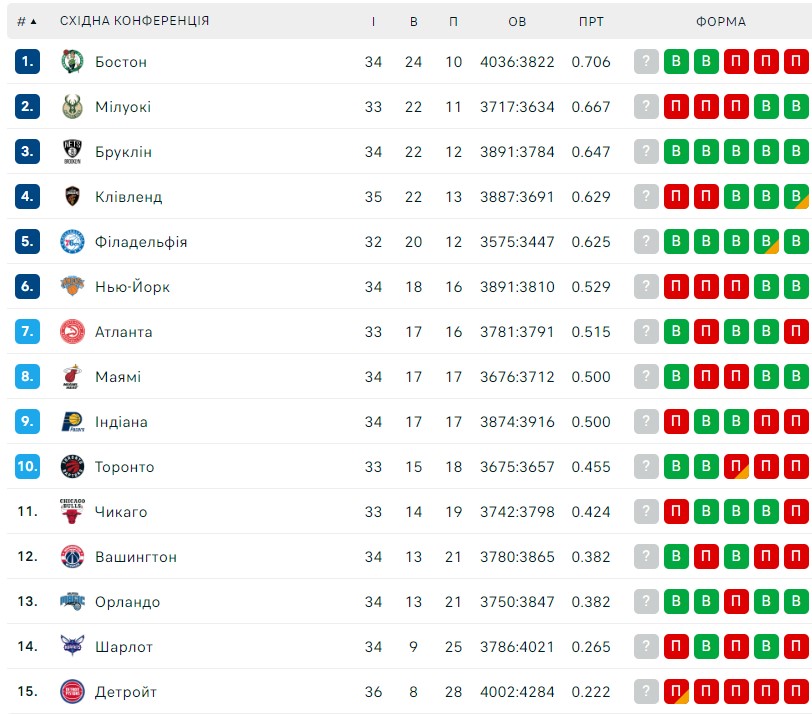This screenshot has width=812, height=715.
Task: Open the Клівленд team link
Action: pyautogui.click(x=128, y=197)
